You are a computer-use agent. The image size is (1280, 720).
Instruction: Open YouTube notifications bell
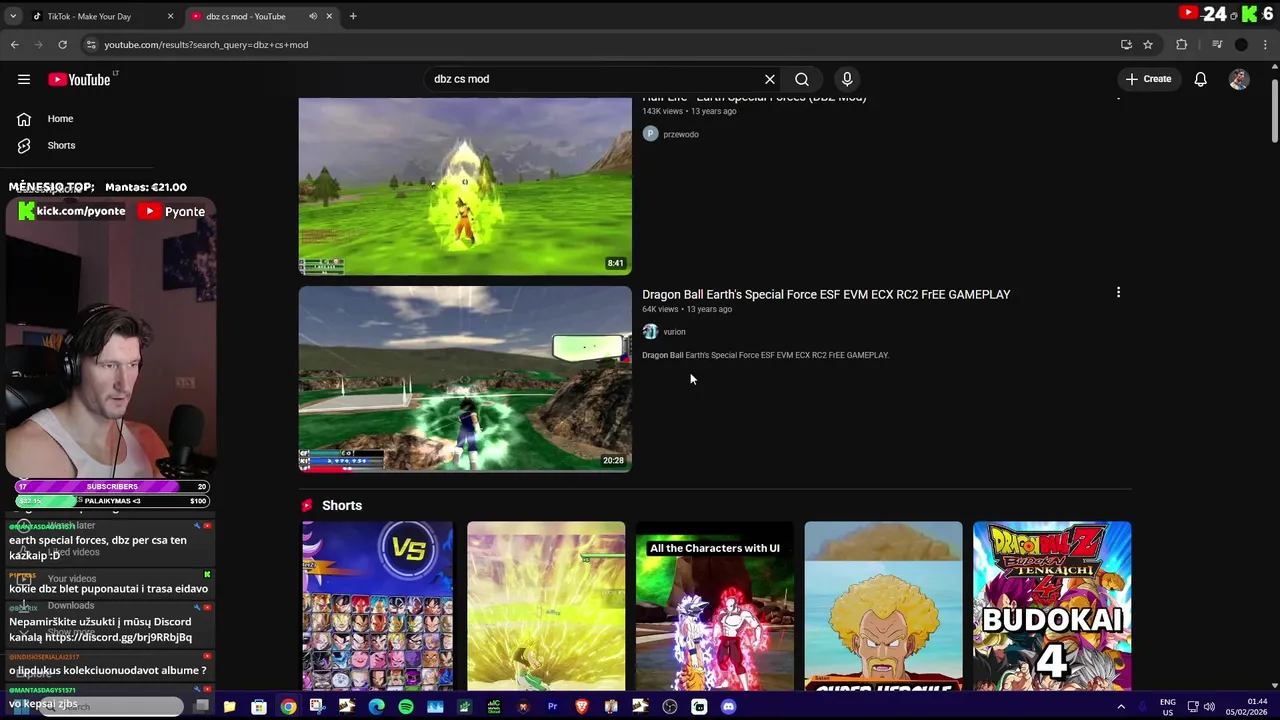pyautogui.click(x=1200, y=79)
